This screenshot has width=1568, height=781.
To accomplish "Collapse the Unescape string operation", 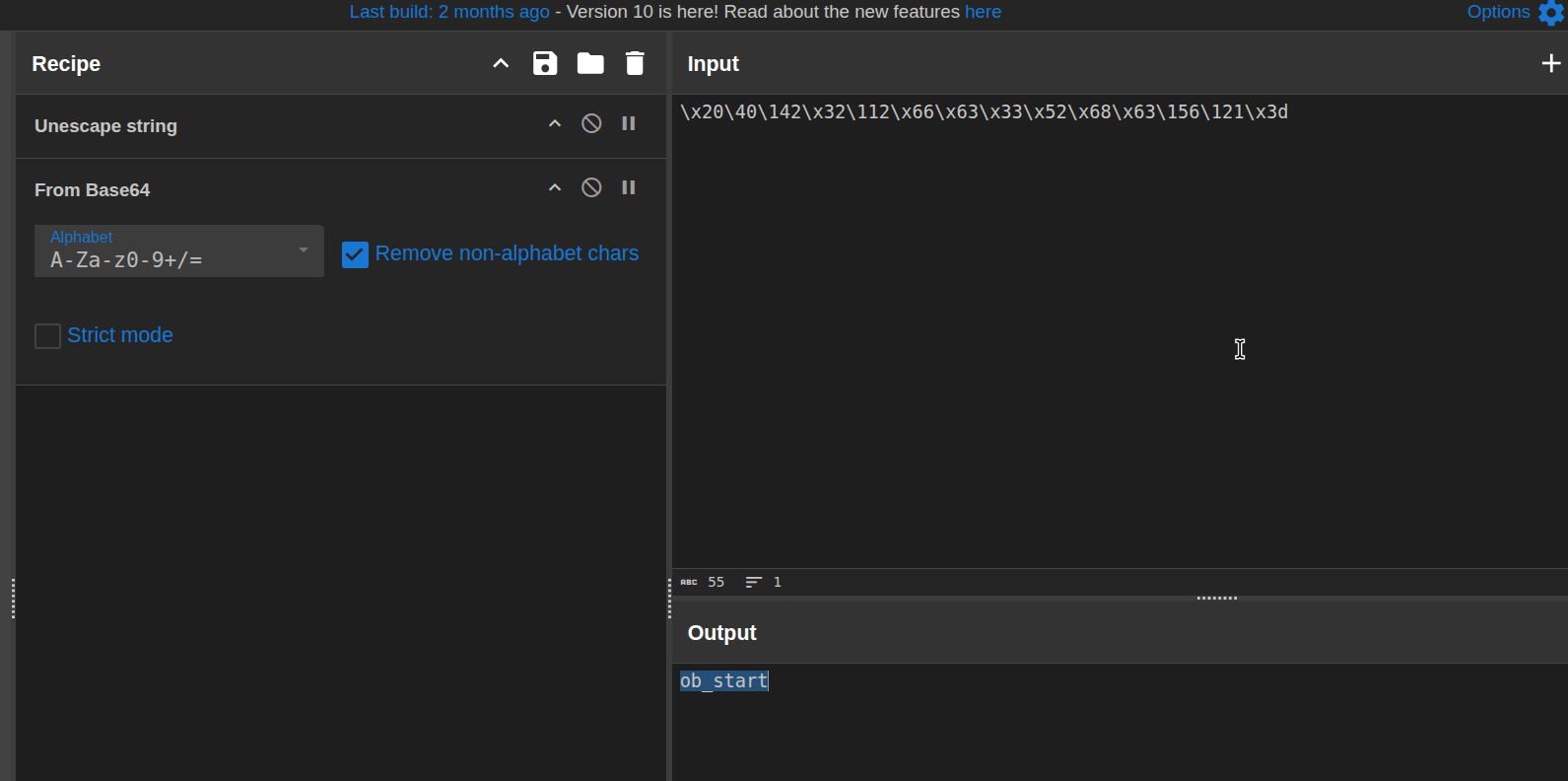I will click(555, 123).
